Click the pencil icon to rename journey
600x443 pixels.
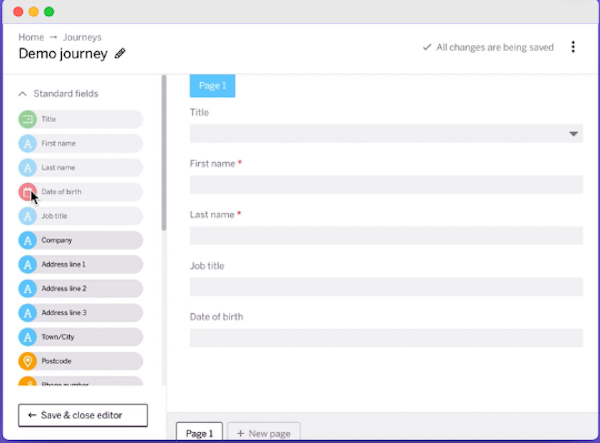(121, 53)
